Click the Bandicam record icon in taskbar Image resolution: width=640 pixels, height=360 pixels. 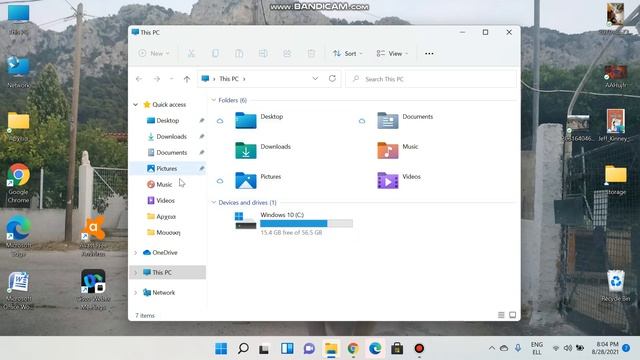pyautogui.click(x=419, y=349)
